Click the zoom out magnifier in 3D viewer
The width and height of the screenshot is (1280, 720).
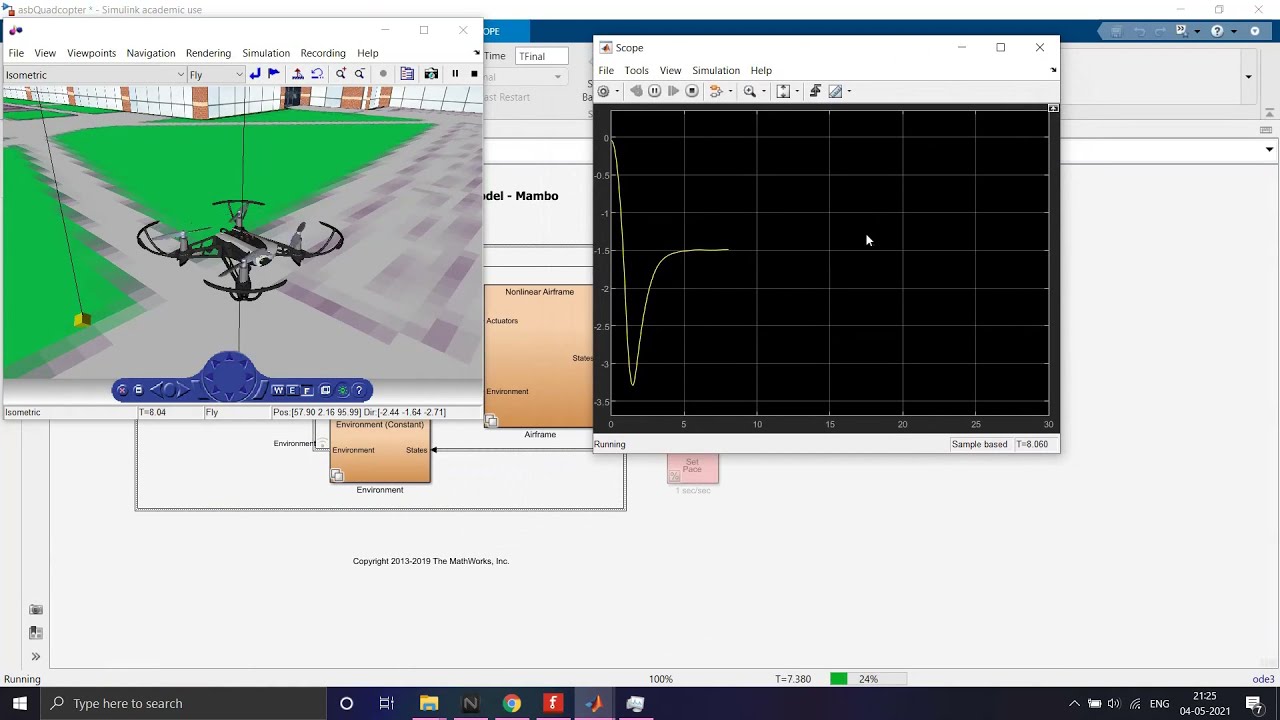coord(360,74)
